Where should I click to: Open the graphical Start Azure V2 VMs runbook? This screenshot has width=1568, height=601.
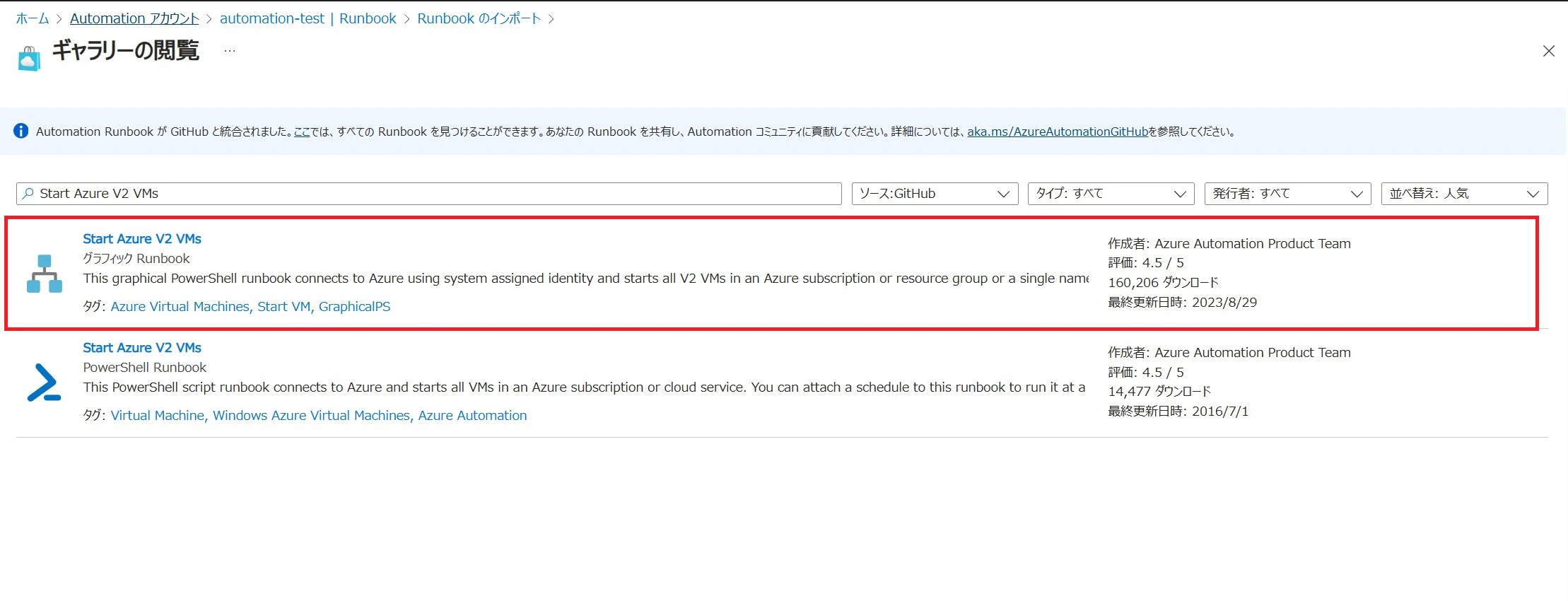click(142, 239)
